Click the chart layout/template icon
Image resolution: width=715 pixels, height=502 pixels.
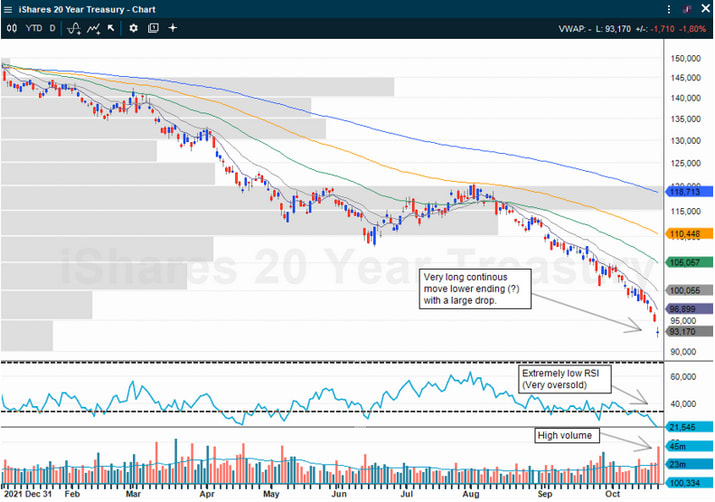(153, 28)
